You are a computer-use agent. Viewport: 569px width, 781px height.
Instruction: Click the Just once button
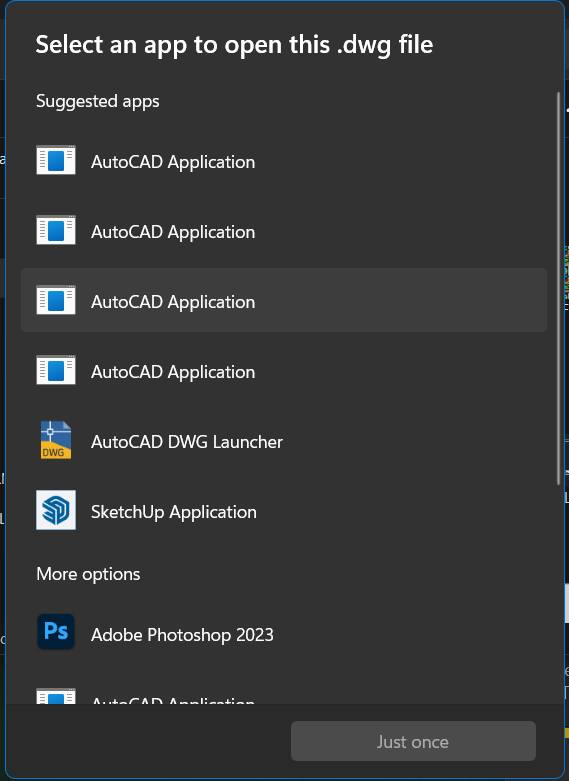tap(413, 741)
